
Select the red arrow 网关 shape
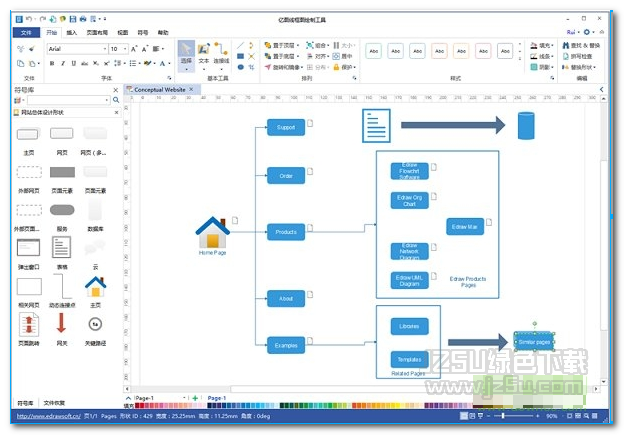pyautogui.click(x=61, y=323)
